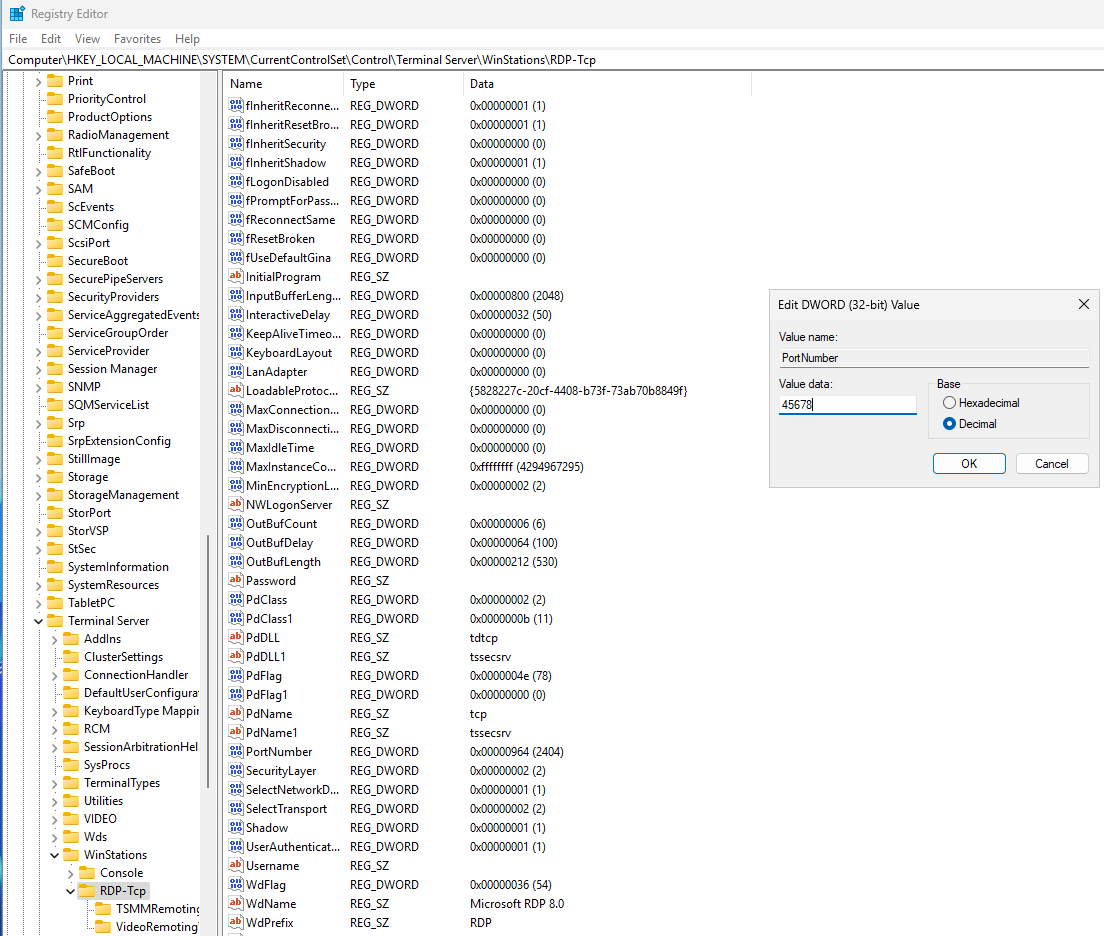1104x936 pixels.
Task: Select the UserAuthentication DWORD icon
Action: (236, 847)
